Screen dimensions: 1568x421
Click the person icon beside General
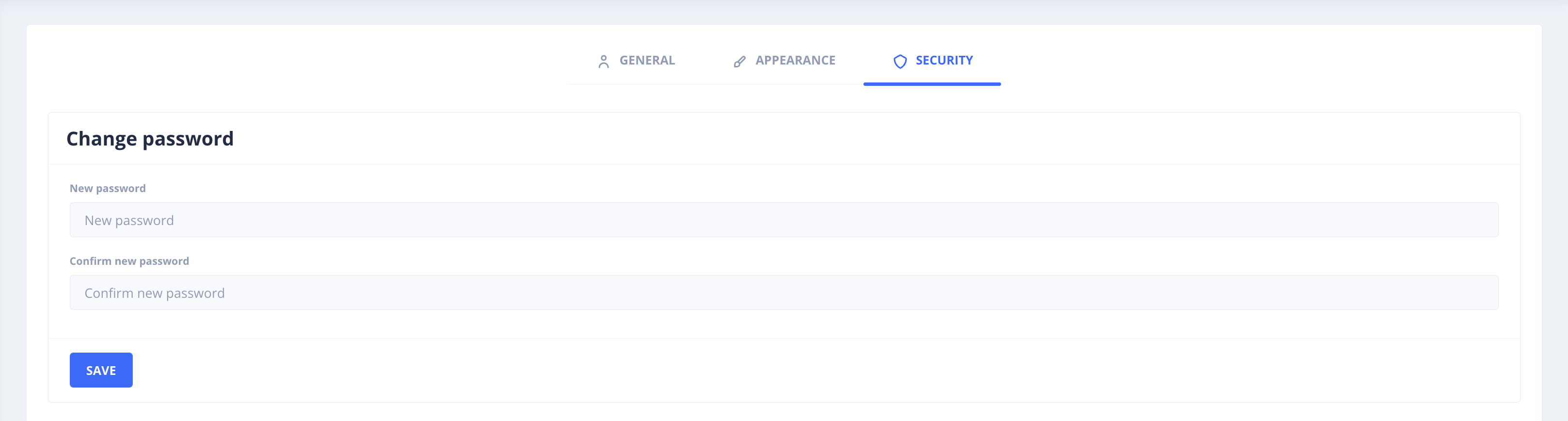pyautogui.click(x=603, y=62)
